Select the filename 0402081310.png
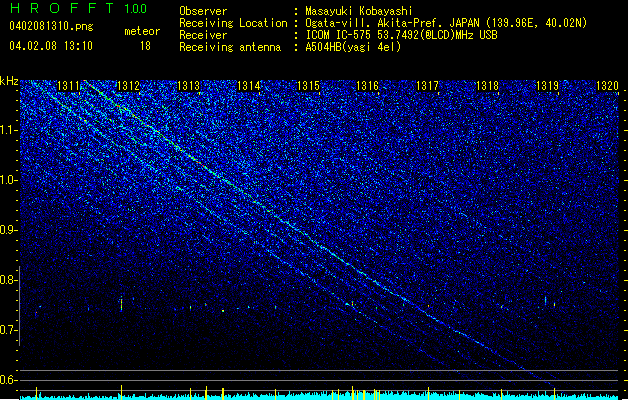The width and height of the screenshot is (629, 400). pyautogui.click(x=51, y=26)
